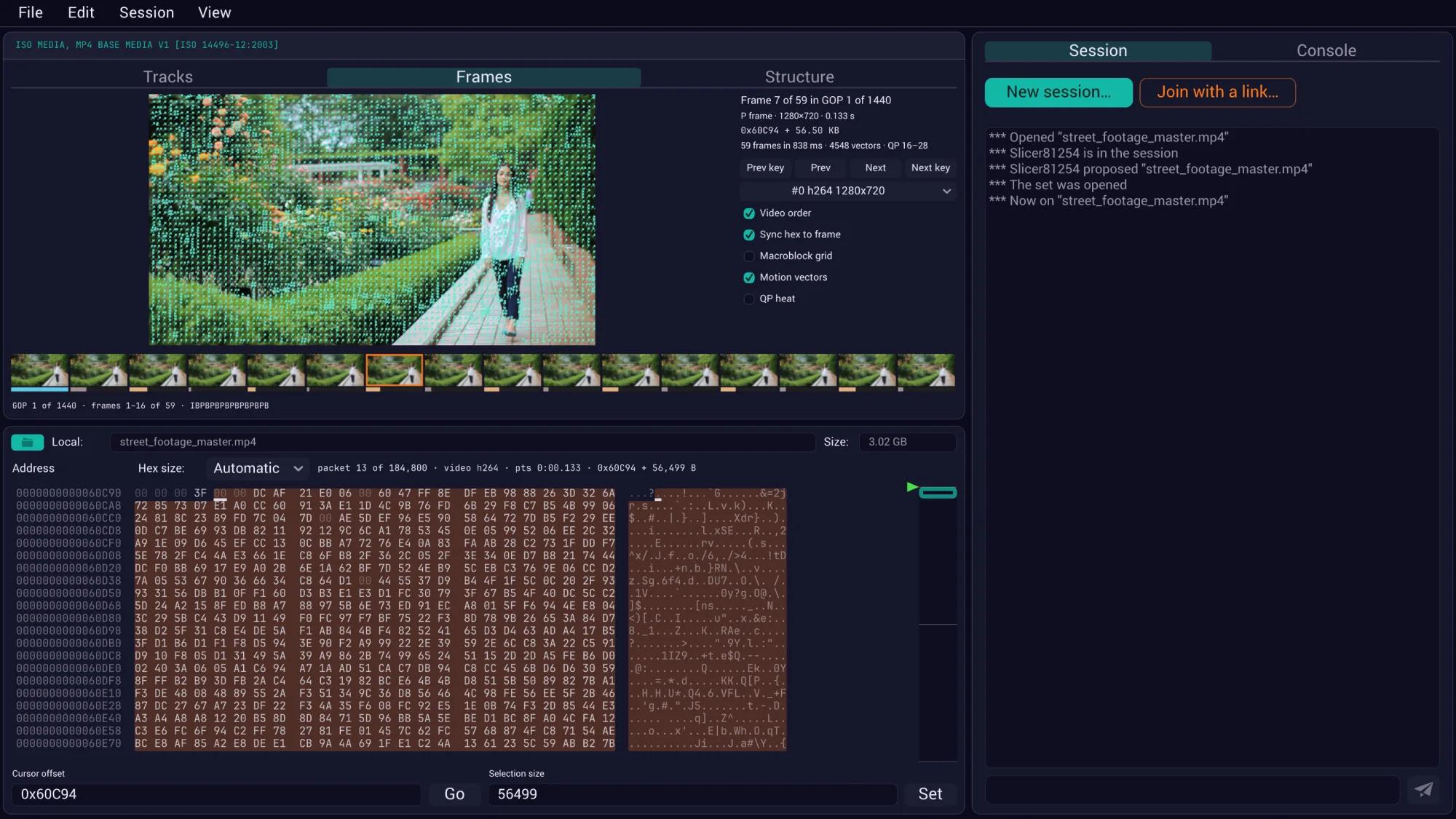Click the Cursor offset input field
The width and height of the screenshot is (1456, 819).
pyautogui.click(x=216, y=794)
